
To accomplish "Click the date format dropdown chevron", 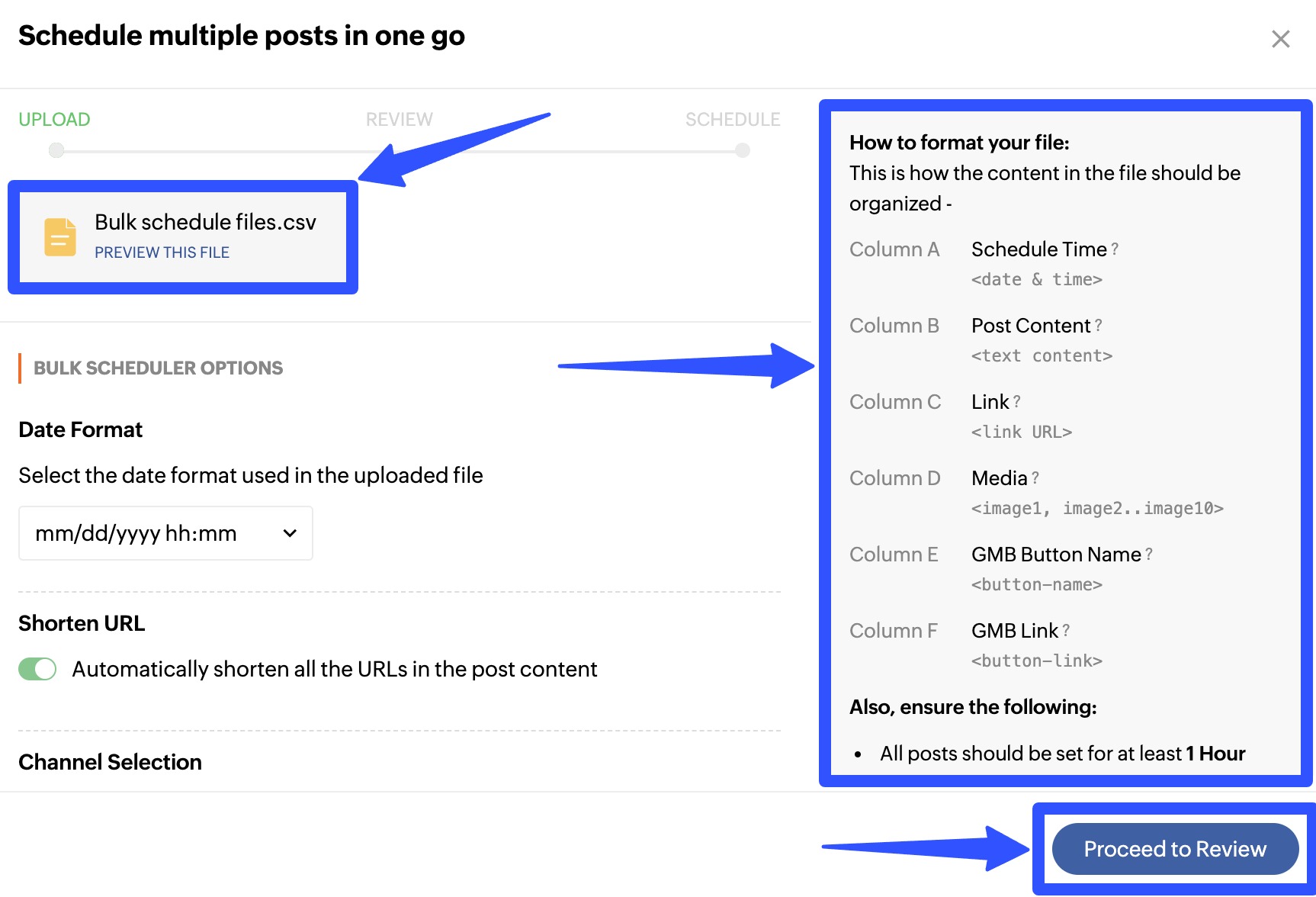I will click(289, 533).
